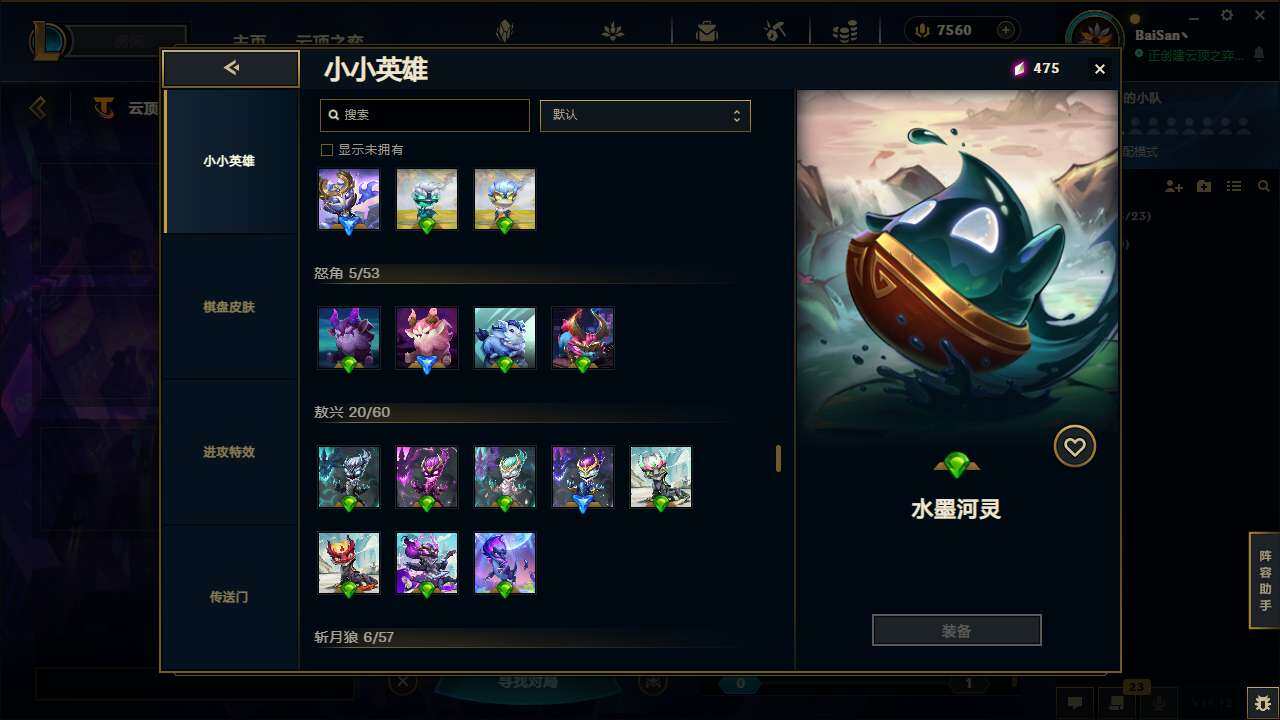Viewport: 1280px width, 720px height.
Task: Select first little legend in 怒角 row
Action: pyautogui.click(x=349, y=339)
